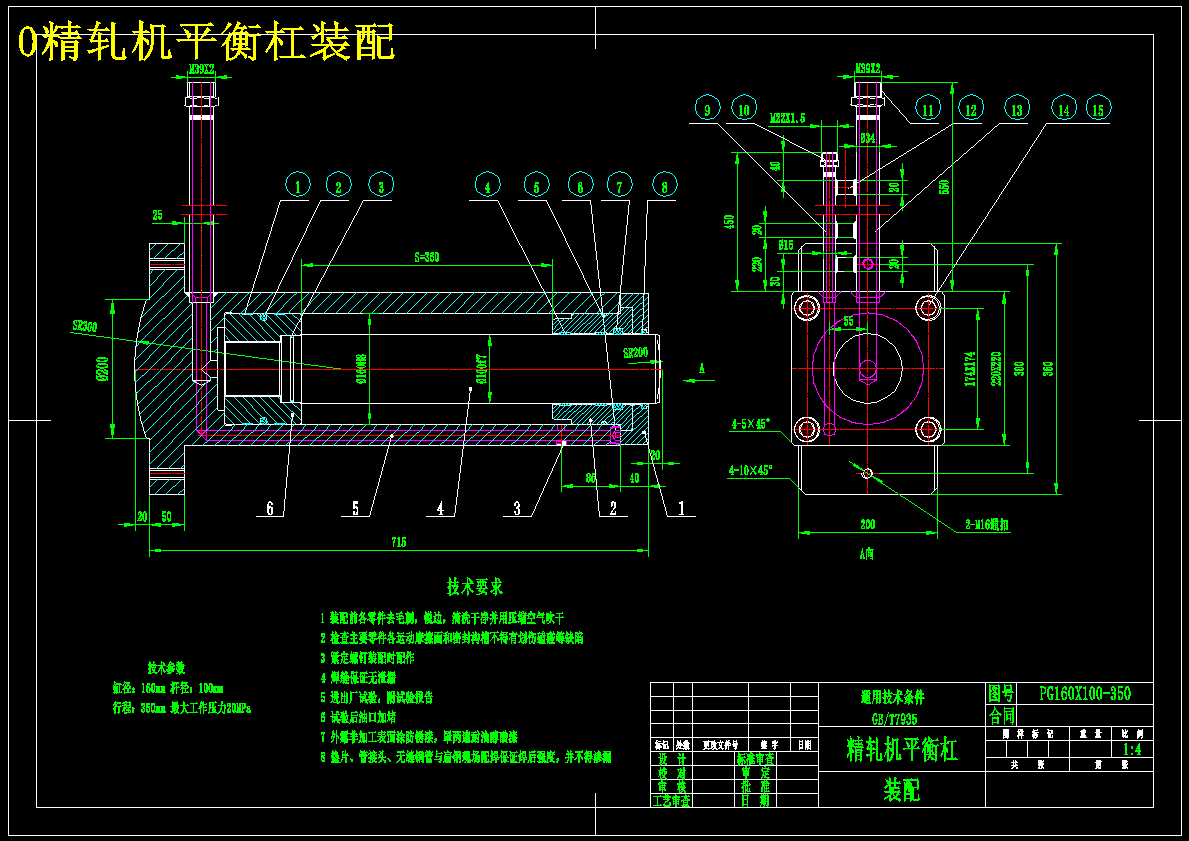Select circled balloon number 12

tap(970, 108)
